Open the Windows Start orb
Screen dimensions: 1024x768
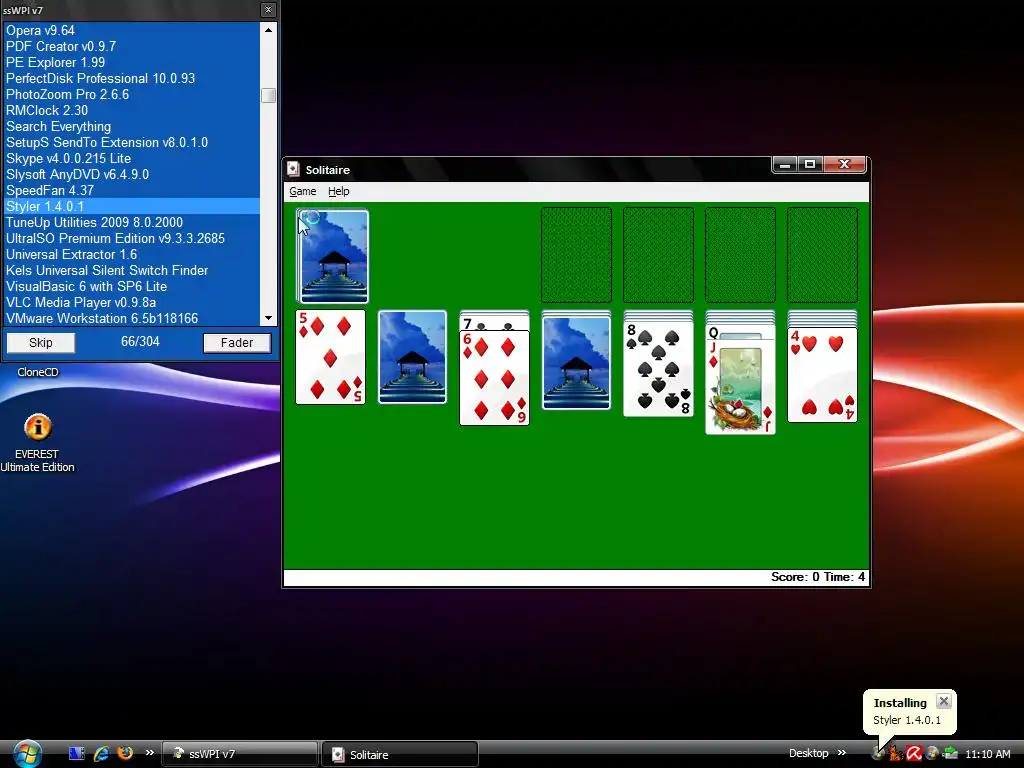coord(27,754)
